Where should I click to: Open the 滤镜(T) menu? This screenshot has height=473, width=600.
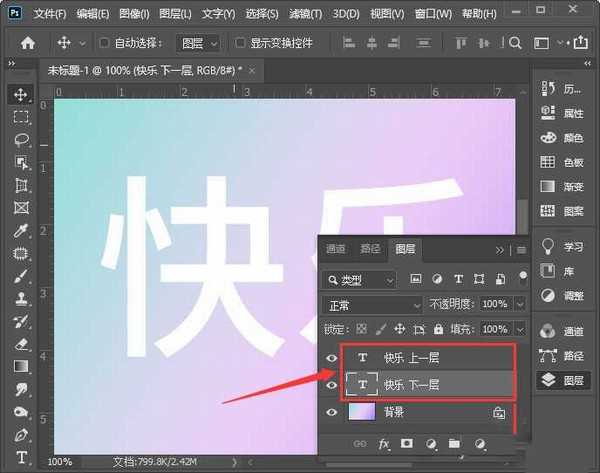308,14
